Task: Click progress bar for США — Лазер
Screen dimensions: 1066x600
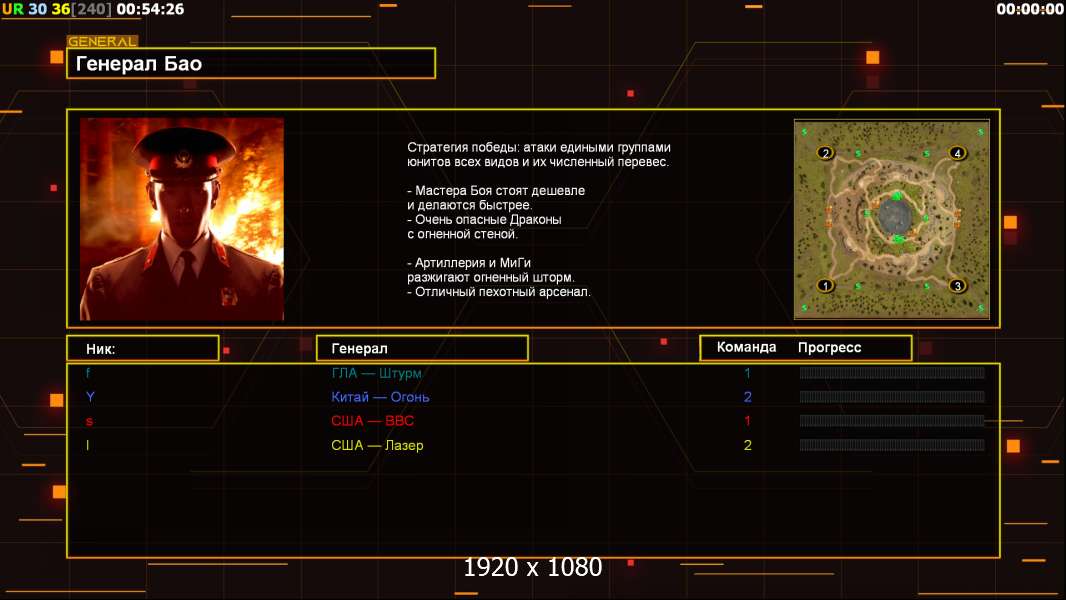Action: click(892, 445)
